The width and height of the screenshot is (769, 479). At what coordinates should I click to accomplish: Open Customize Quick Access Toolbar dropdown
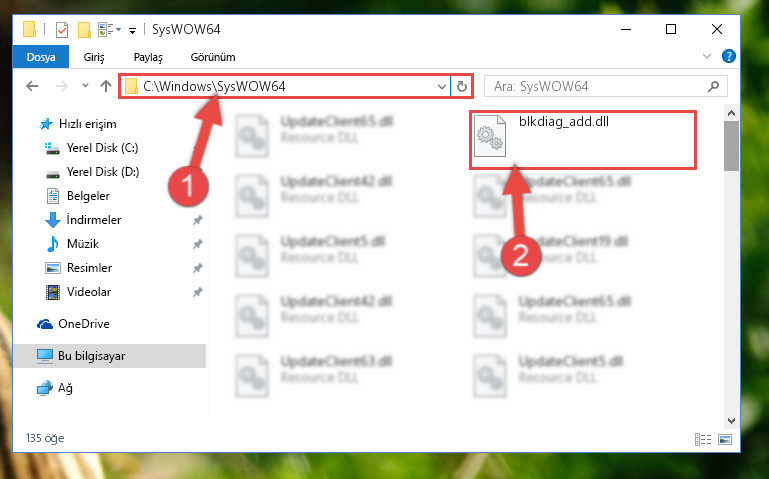coord(132,30)
